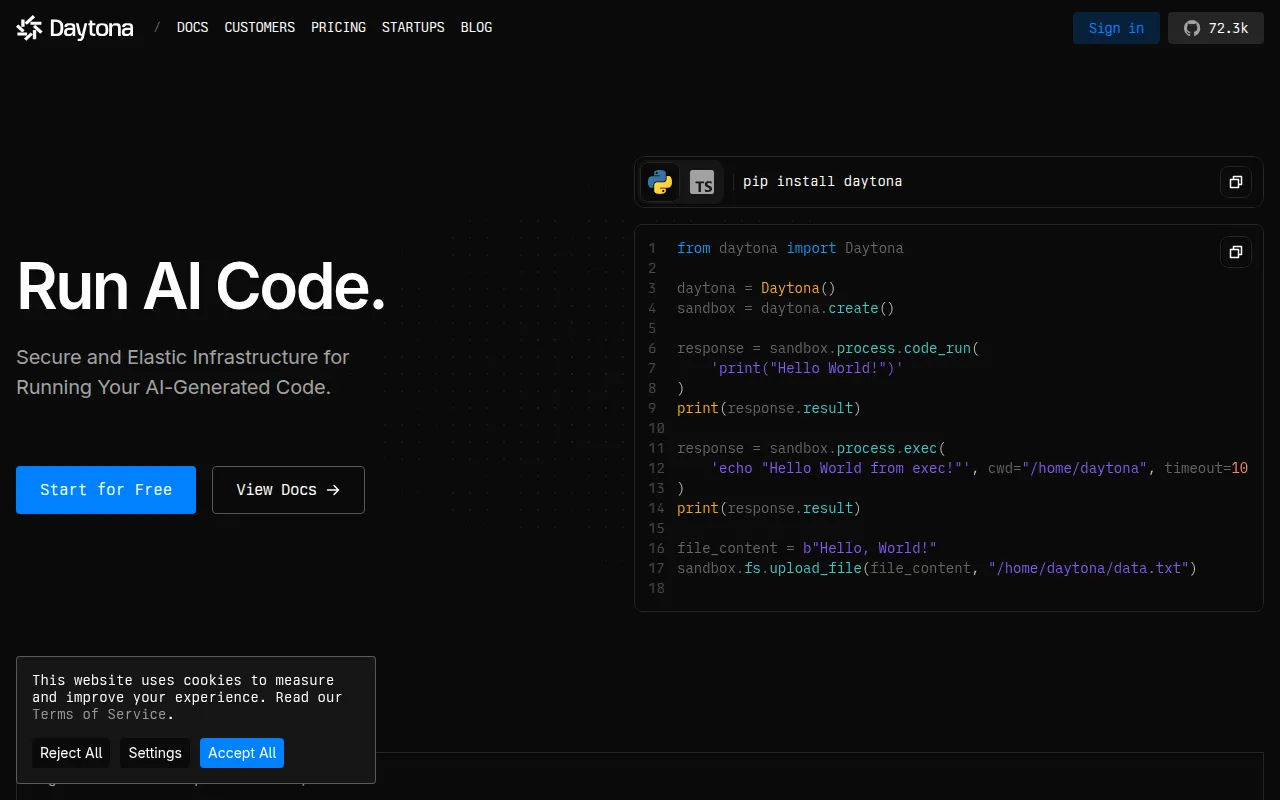The image size is (1280, 800).
Task: Click the Sign in button
Action: pyautogui.click(x=1116, y=28)
